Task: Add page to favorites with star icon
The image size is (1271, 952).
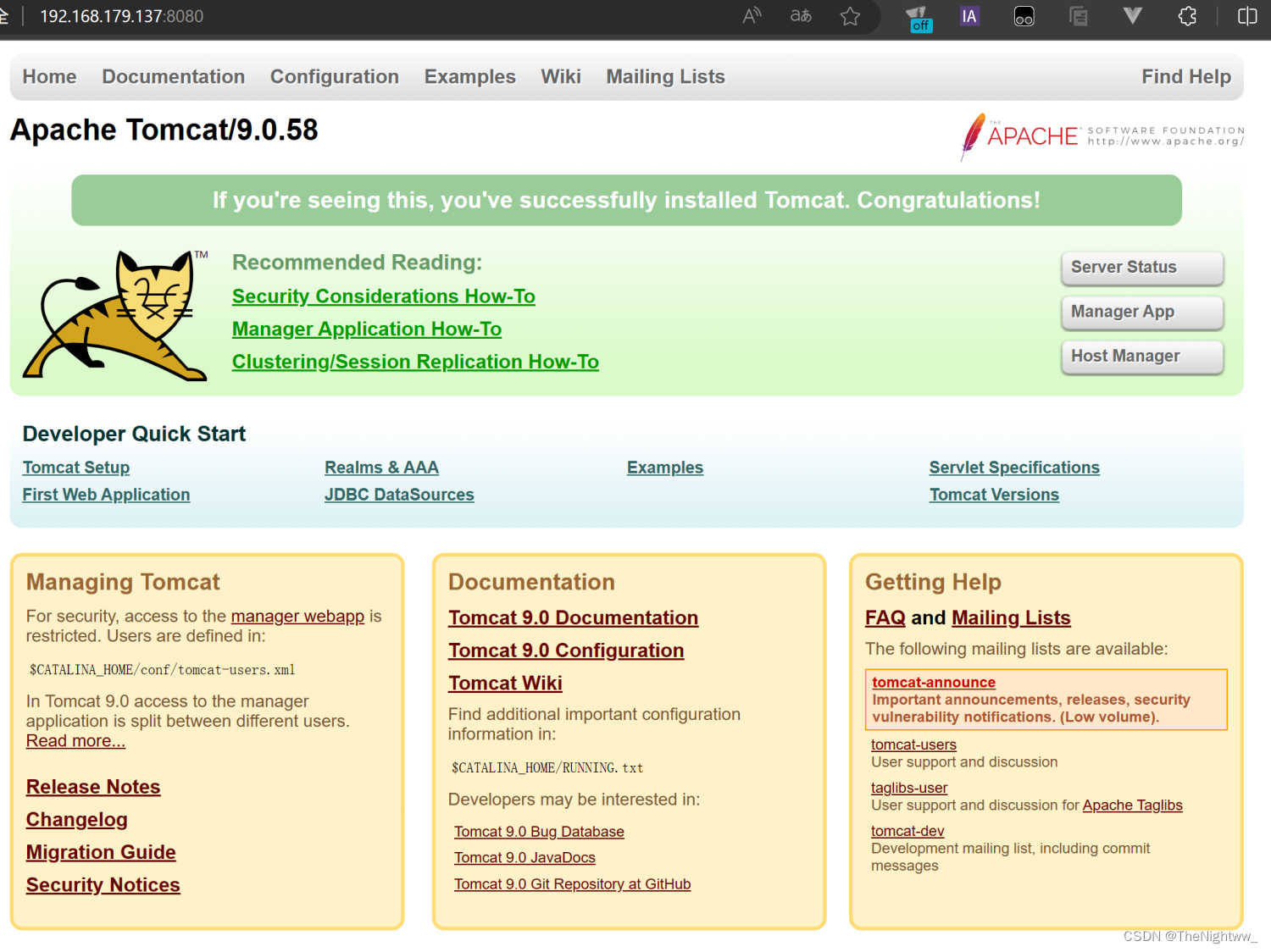Action: (850, 16)
